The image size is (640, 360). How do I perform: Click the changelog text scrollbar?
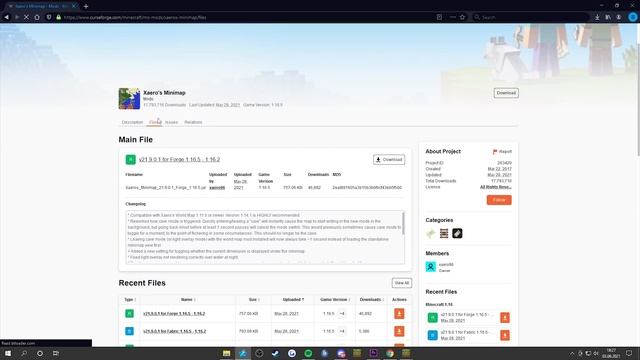(x=403, y=223)
